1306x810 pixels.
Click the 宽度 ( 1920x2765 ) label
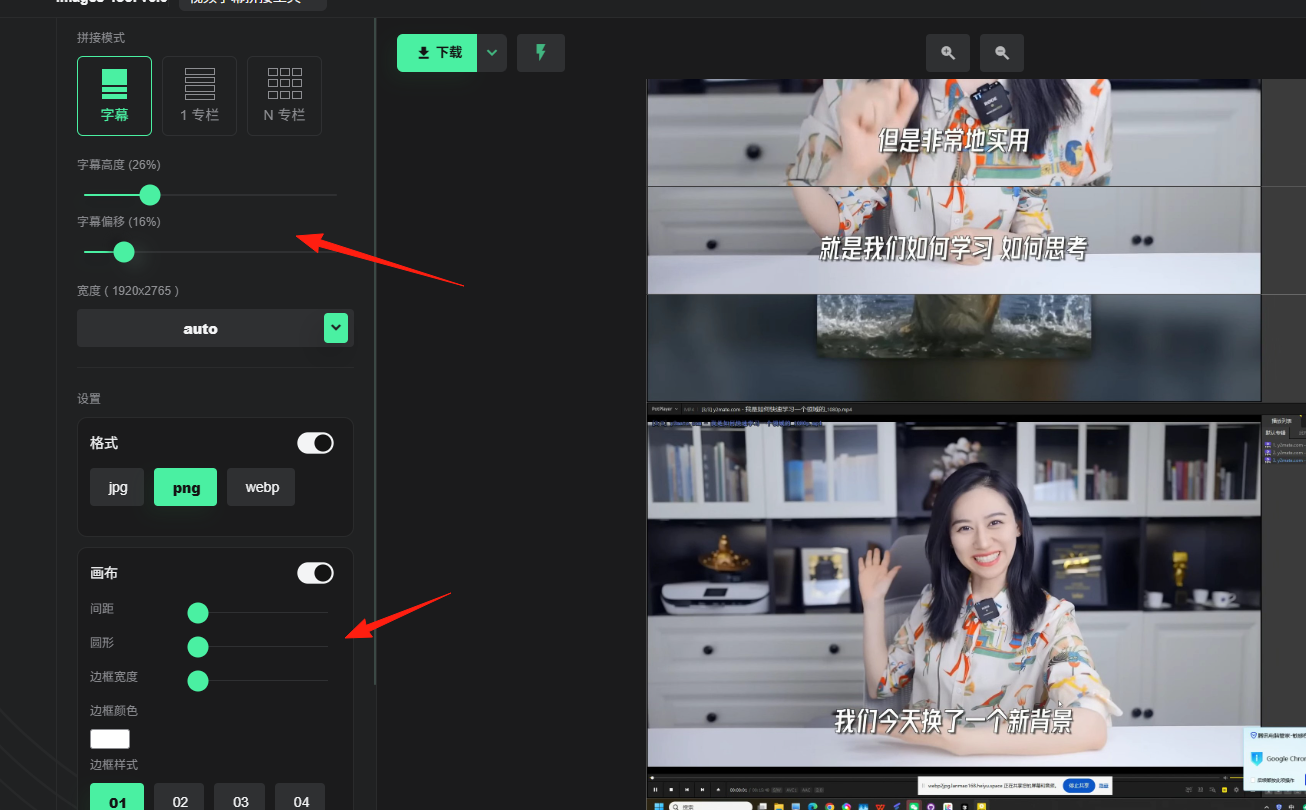[x=128, y=291]
